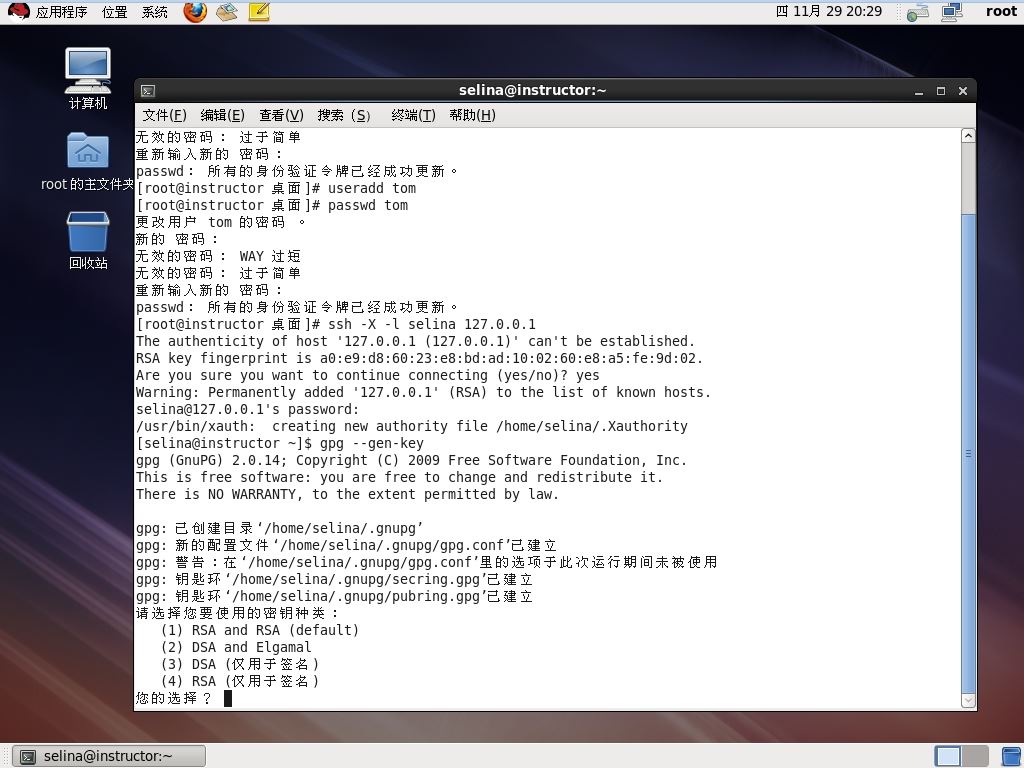Click the '/usr/bin/xauth: creating new authority' line

(411, 426)
